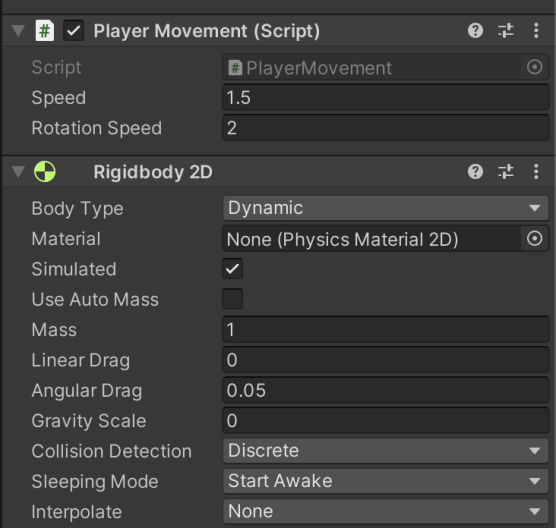Viewport: 556px width, 528px height.
Task: Open help for Player Movement script
Action: click(475, 31)
